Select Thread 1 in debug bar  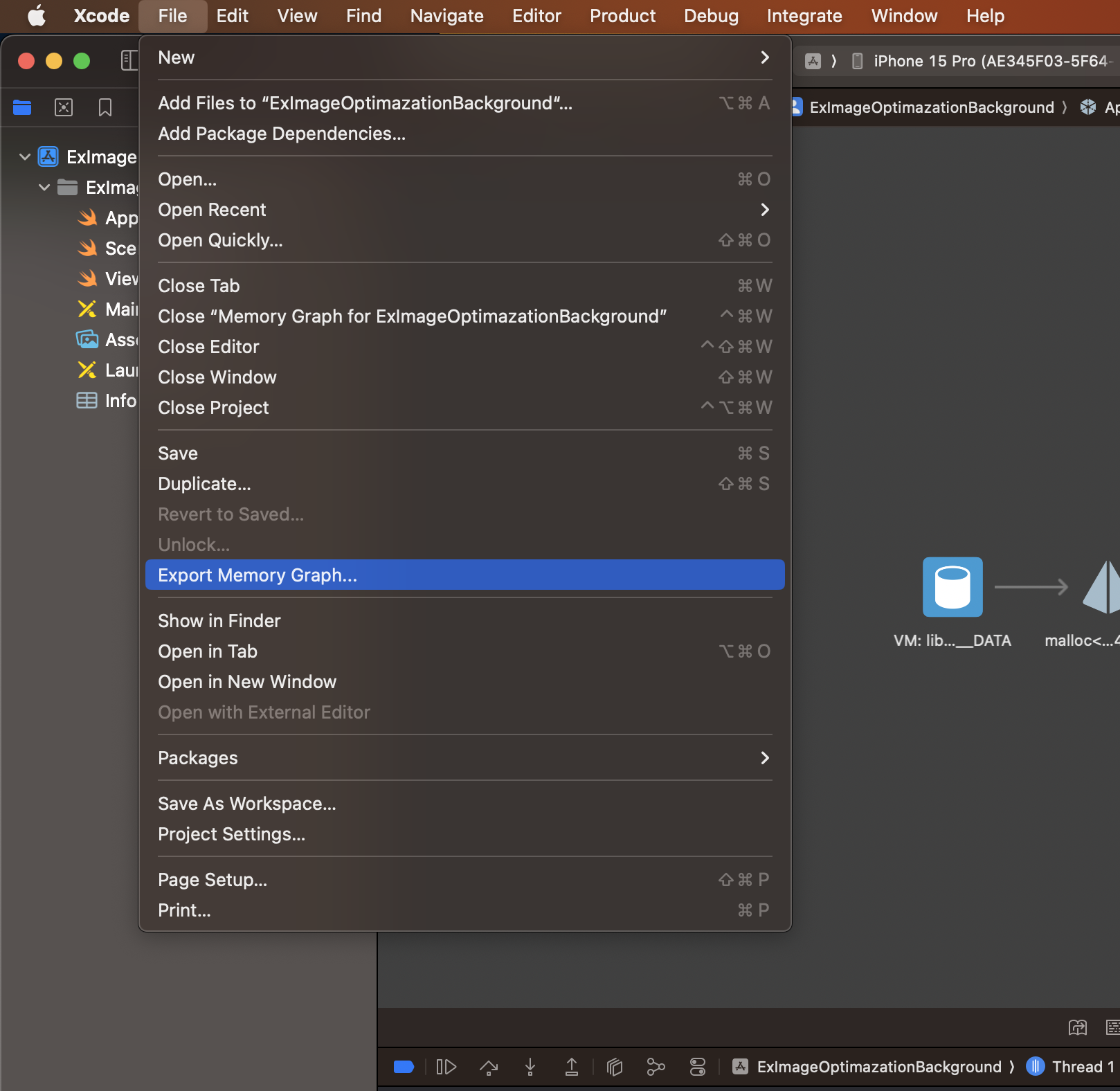(x=1071, y=1067)
